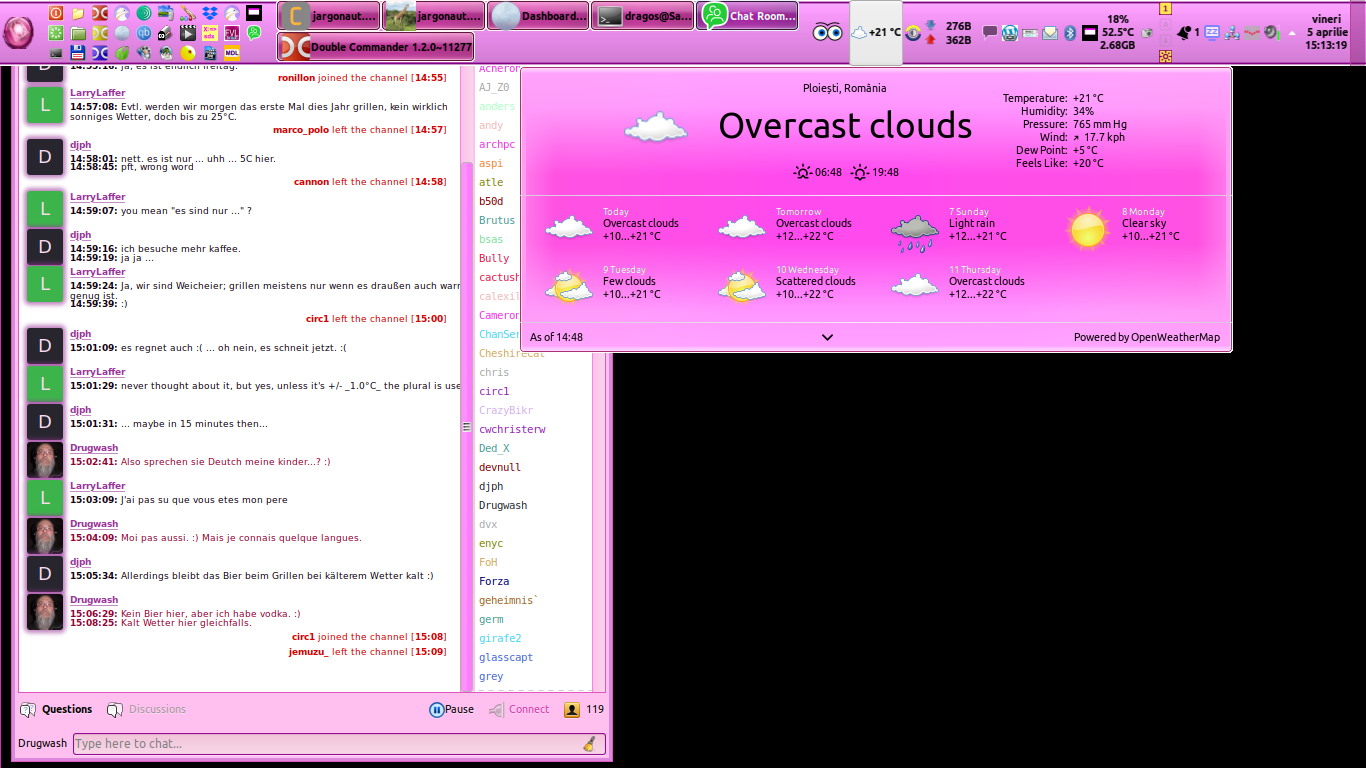Click LarryLaffer's name above 15:03:09 message
Viewport: 1366px width, 768px height.
[x=97, y=486]
